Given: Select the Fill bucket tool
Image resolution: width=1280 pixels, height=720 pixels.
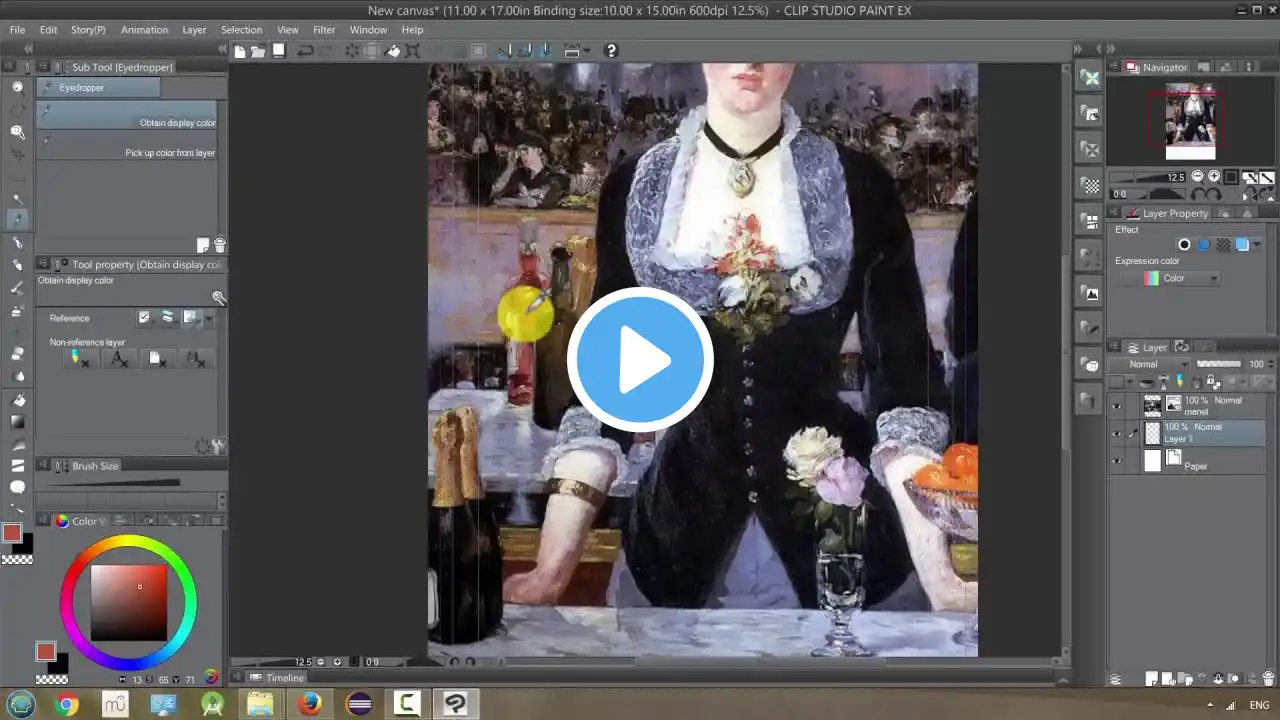Looking at the screenshot, I should [17, 400].
